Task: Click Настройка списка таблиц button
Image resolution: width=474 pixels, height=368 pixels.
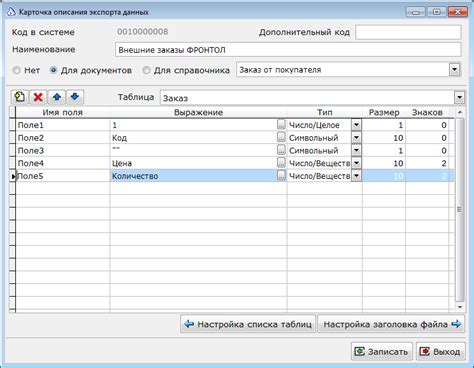Action: [248, 324]
